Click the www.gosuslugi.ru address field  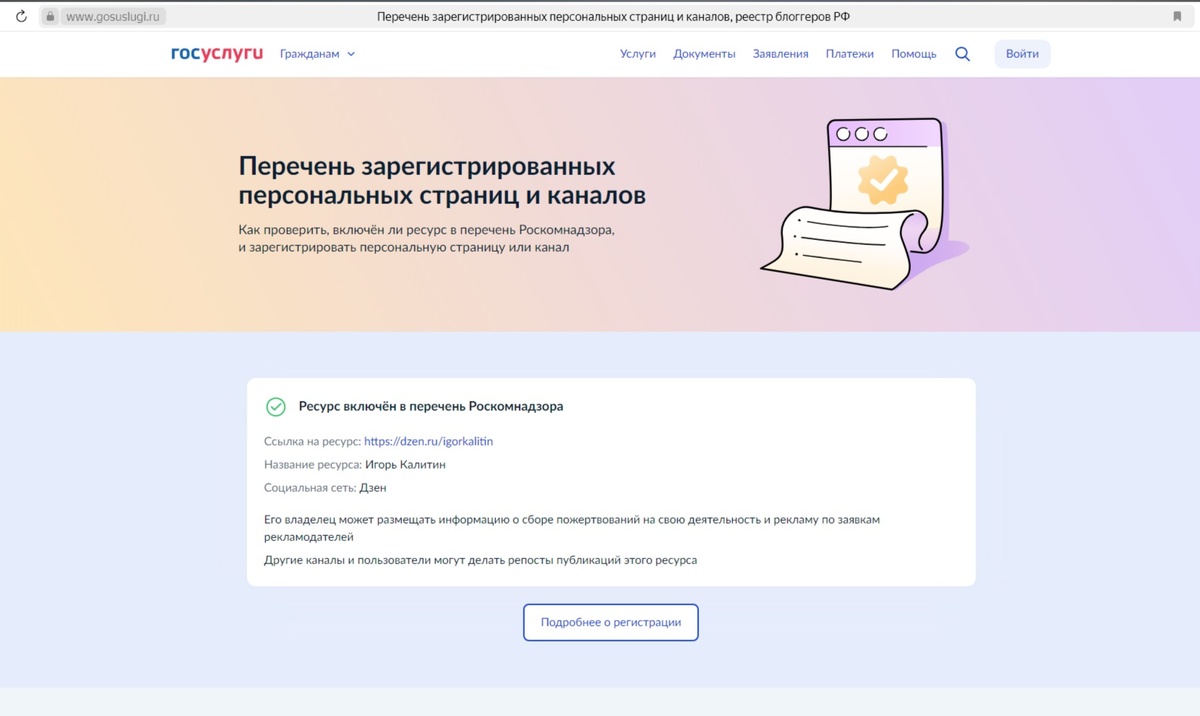pos(113,17)
